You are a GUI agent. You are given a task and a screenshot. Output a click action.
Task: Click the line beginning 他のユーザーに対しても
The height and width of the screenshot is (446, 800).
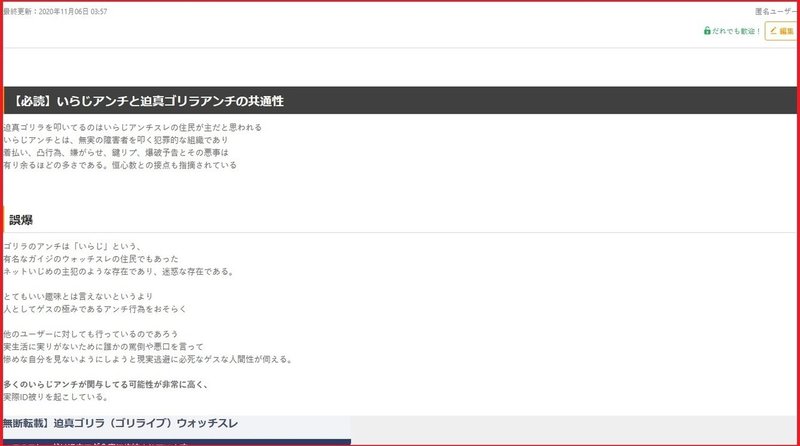pyautogui.click(x=91, y=334)
